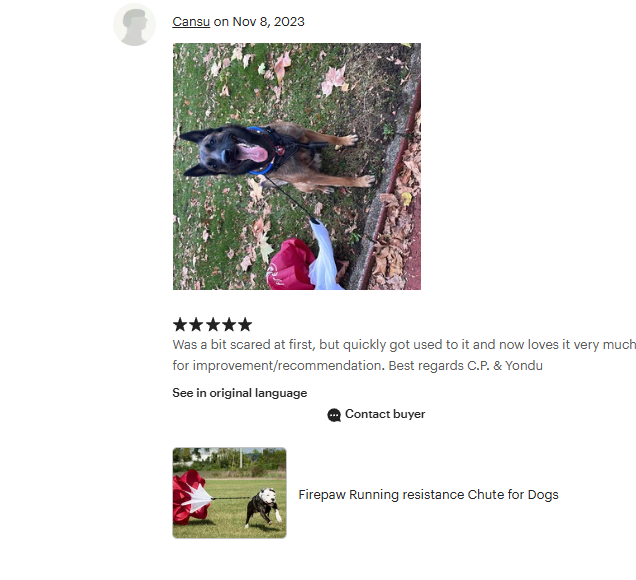Screen dimensions: 636x580
Task: Click the gray reviewer avatar icon
Action: (x=134, y=25)
